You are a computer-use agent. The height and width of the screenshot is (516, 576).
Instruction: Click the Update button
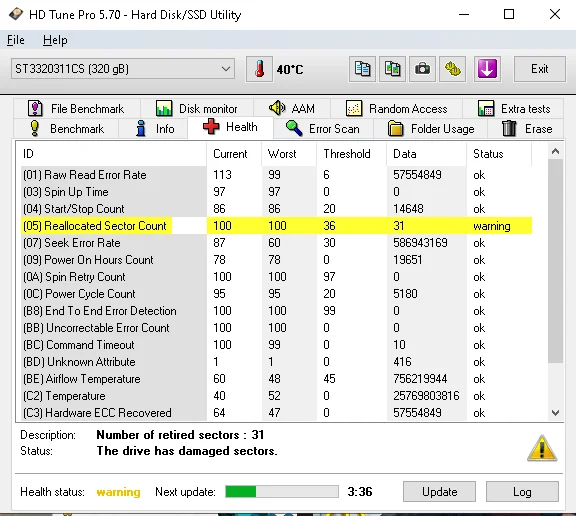[x=439, y=492]
